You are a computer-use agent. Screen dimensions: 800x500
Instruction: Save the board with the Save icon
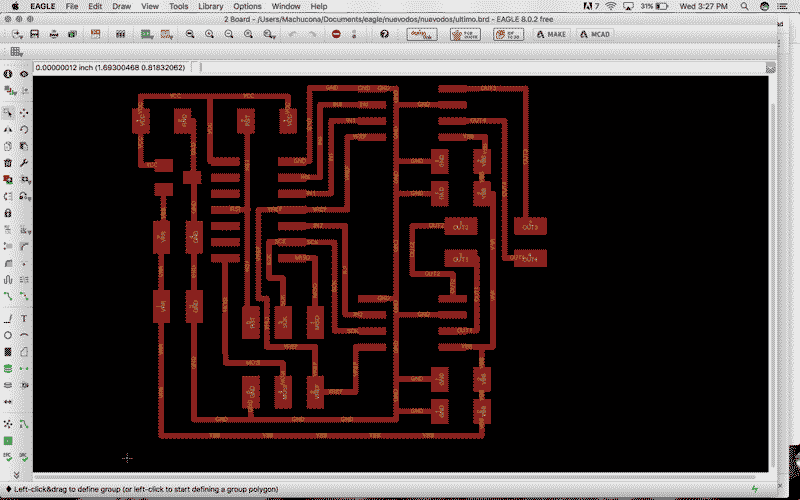click(x=35, y=34)
